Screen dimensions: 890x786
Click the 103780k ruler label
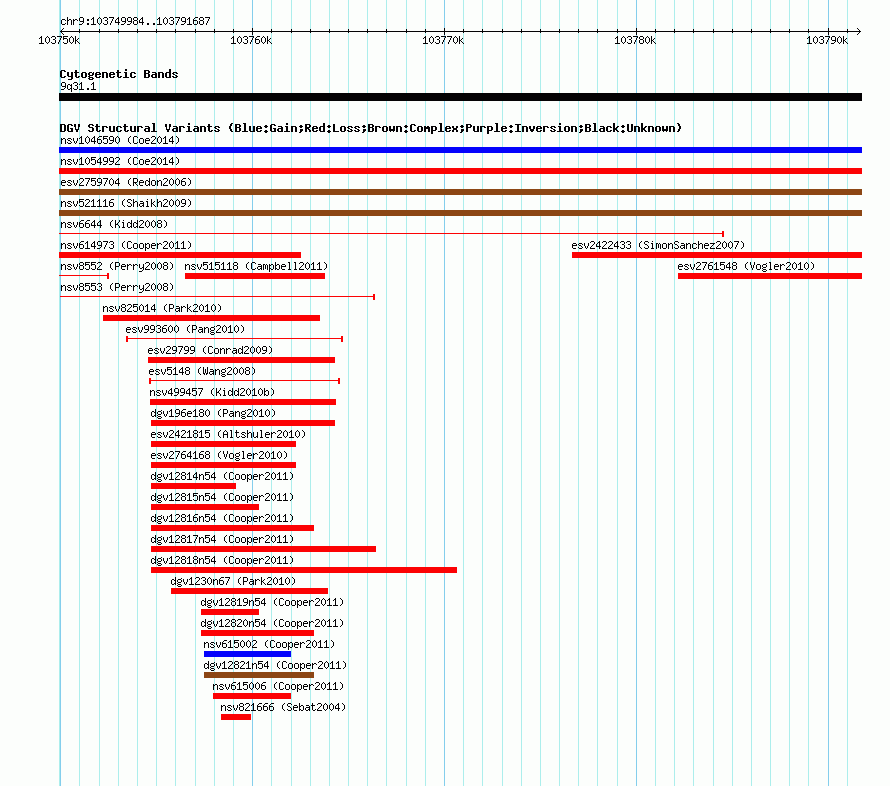pyautogui.click(x=635, y=40)
